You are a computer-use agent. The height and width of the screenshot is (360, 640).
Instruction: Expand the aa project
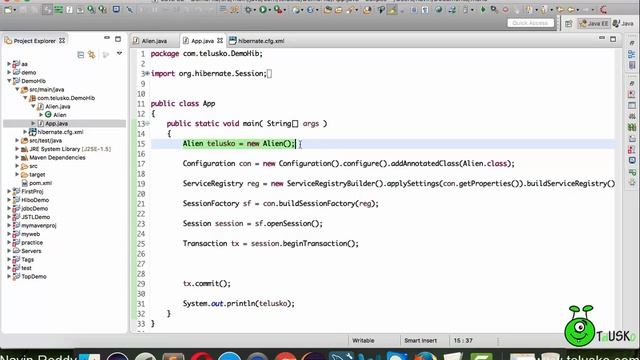coord(9,64)
